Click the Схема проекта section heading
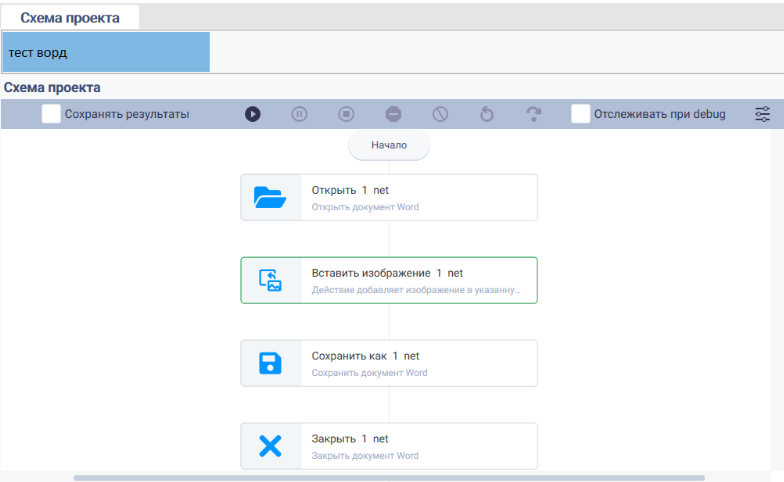The height and width of the screenshot is (482, 784). [x=52, y=88]
